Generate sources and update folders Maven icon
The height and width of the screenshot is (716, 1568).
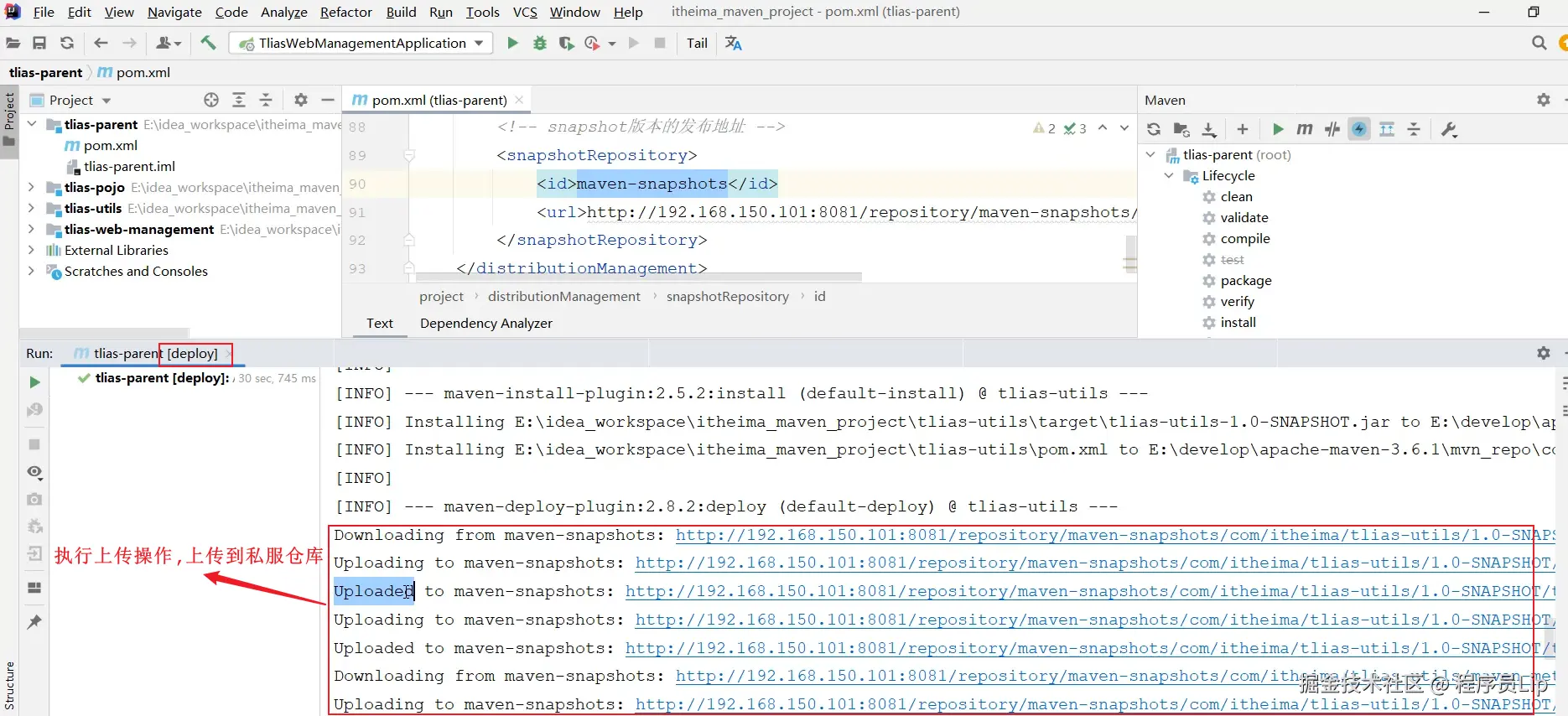click(x=1181, y=129)
